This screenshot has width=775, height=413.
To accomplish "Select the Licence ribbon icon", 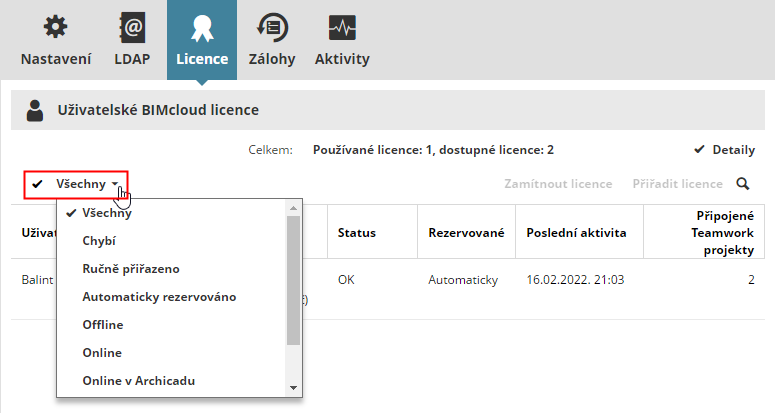I will (x=202, y=28).
